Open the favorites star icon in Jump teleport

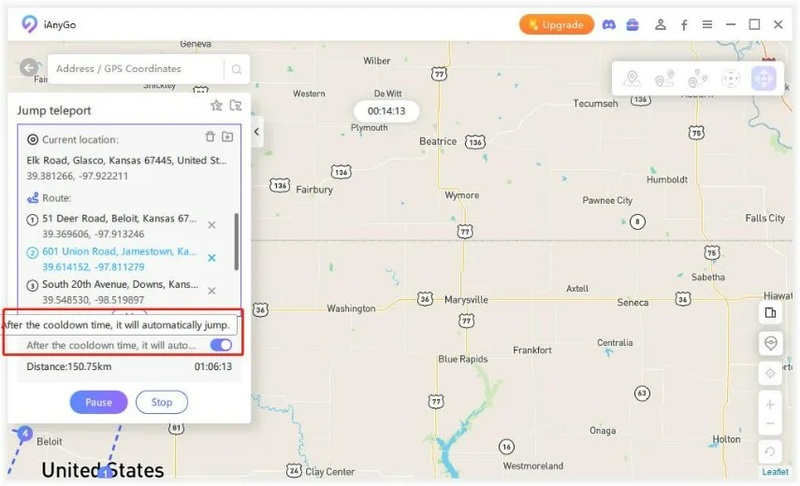tap(216, 106)
